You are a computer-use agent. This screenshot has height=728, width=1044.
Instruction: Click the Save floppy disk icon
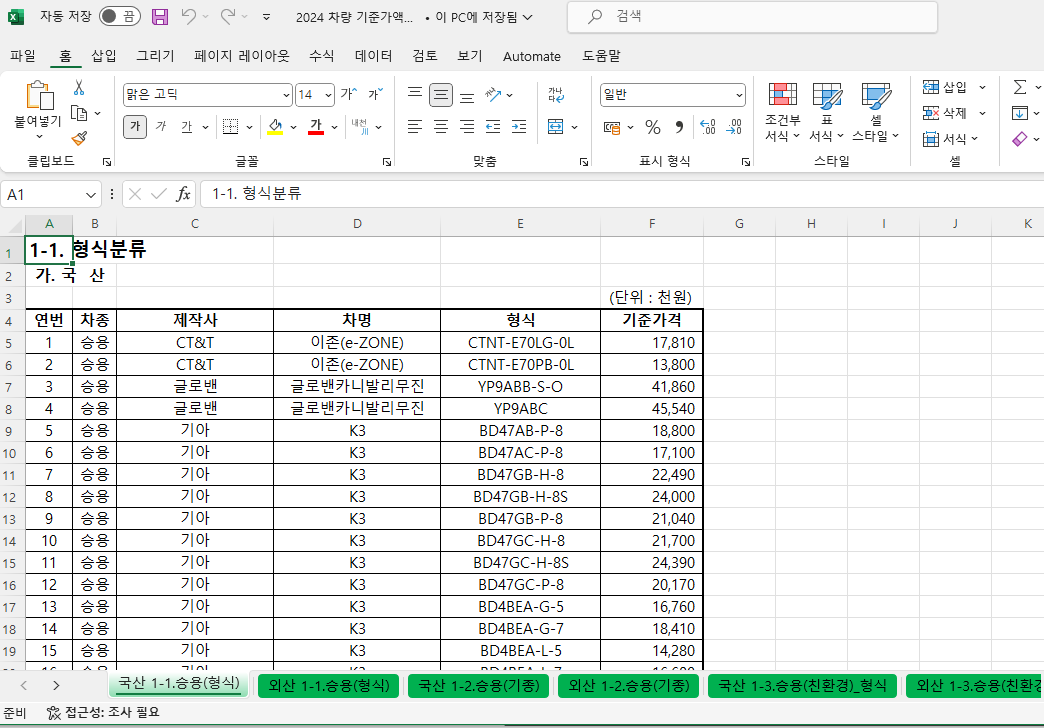(x=160, y=17)
